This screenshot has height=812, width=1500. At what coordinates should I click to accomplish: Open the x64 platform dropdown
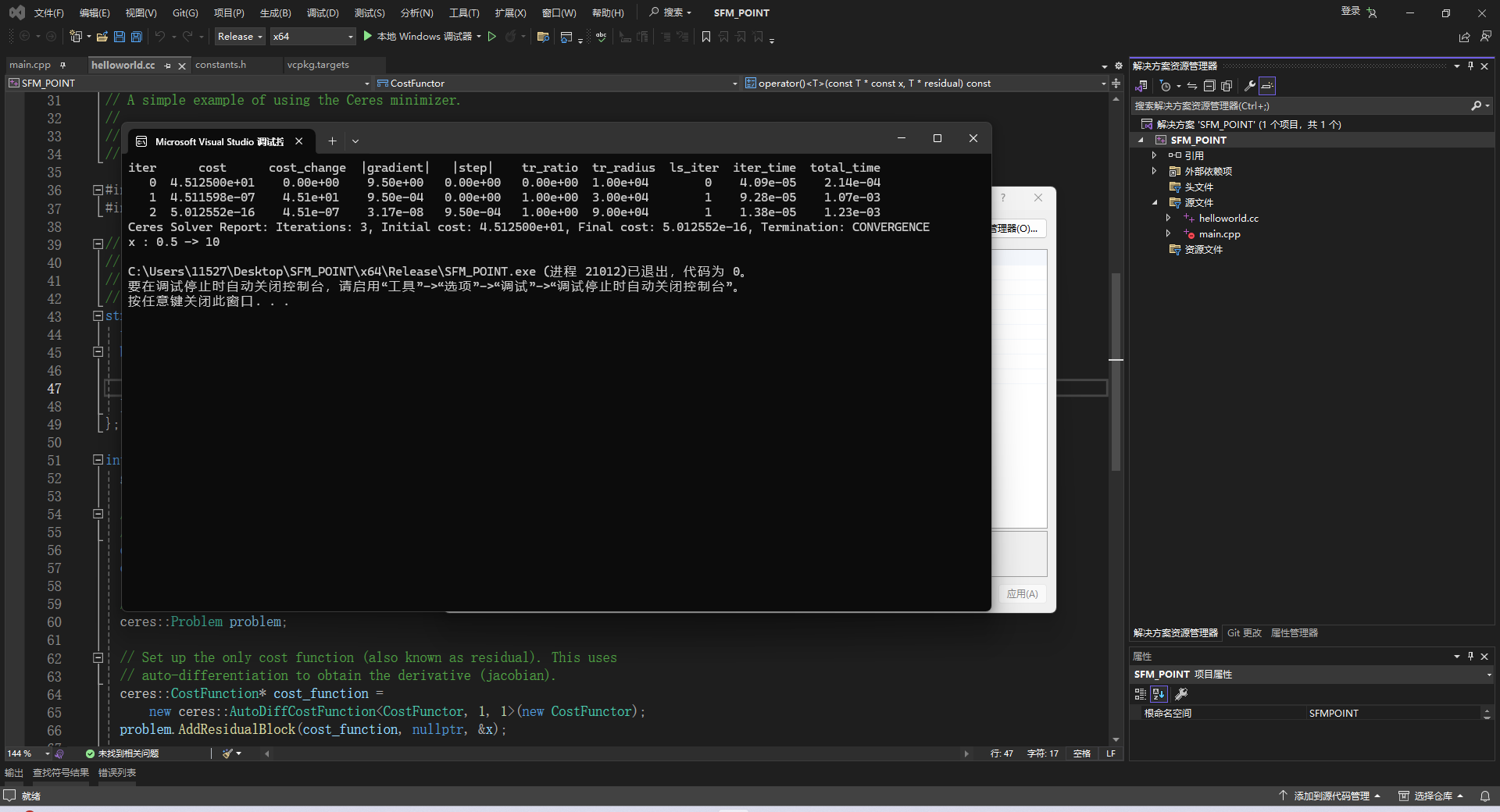pos(312,37)
